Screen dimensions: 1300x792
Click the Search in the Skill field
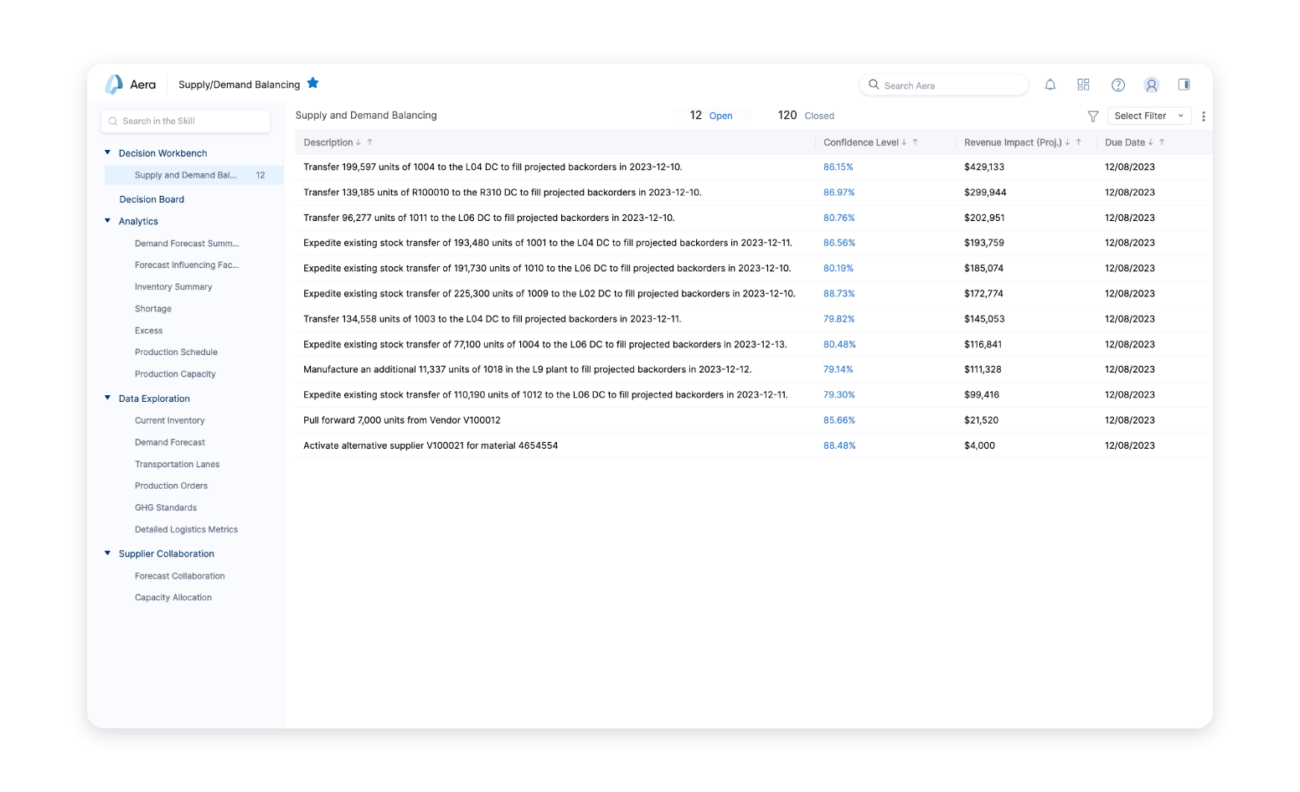tap(185, 120)
